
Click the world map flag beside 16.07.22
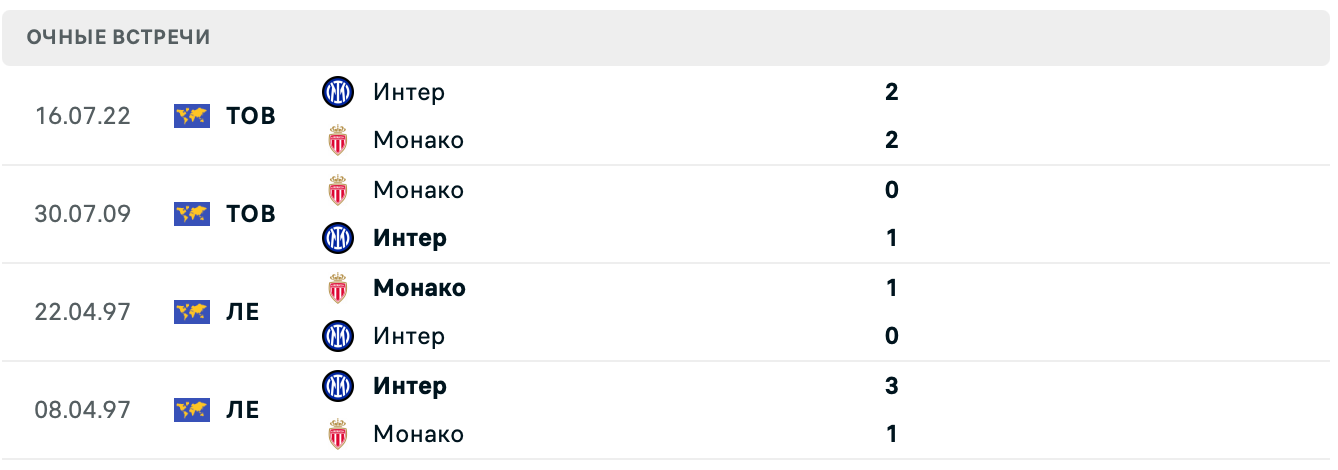coord(191,116)
